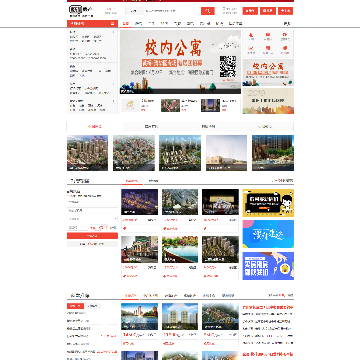Image resolution: width=360 pixels, height=360 pixels.
Task: Open yellow cartoon character ad banner
Action: 268,203
